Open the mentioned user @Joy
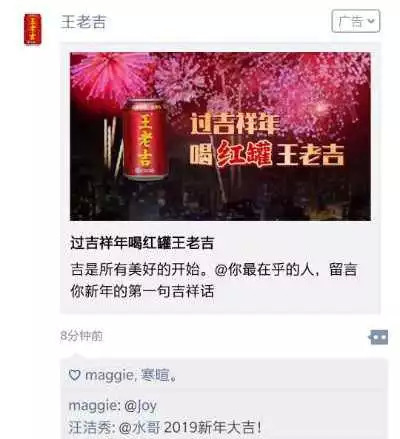The width and height of the screenshot is (400, 439). point(140,406)
